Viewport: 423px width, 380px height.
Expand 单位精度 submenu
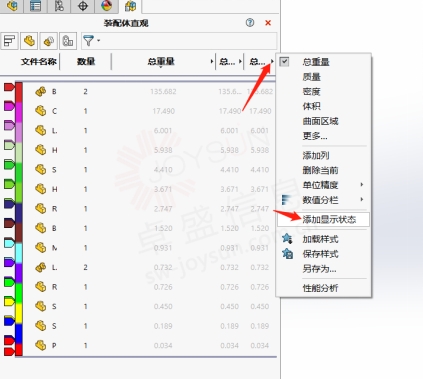click(324, 185)
